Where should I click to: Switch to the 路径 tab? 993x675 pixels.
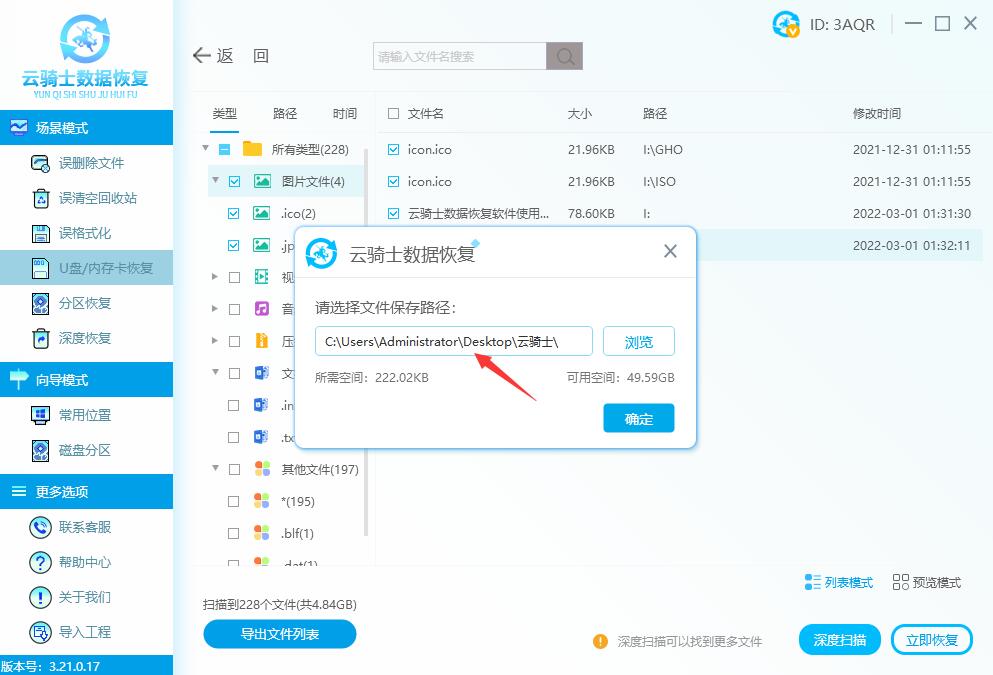pyautogui.click(x=285, y=114)
